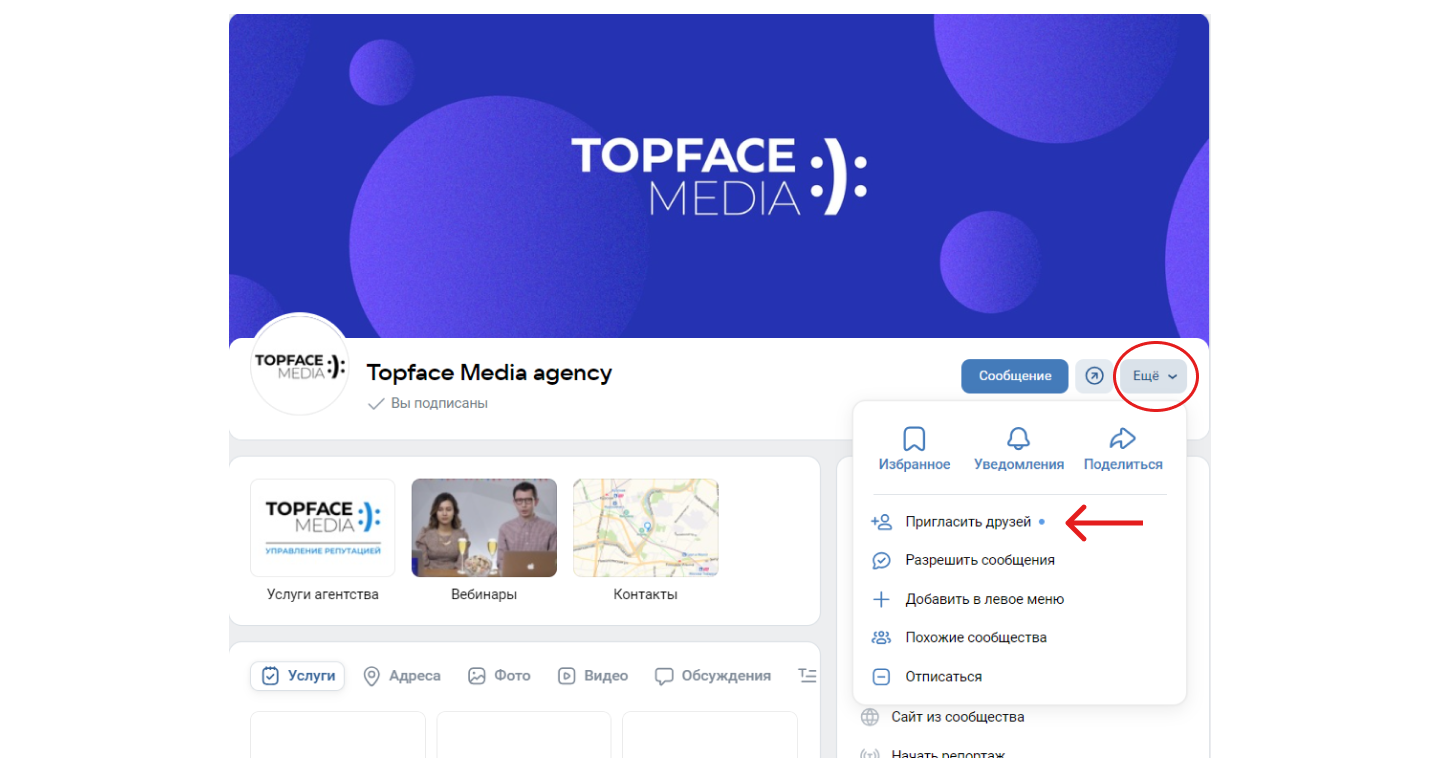Image resolution: width=1440 pixels, height=773 pixels.
Task: Select Похожие сообщества menu entry
Action: [1020, 637]
